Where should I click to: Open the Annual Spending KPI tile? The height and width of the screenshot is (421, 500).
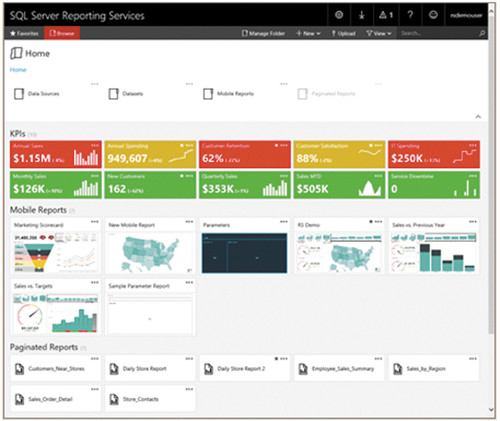pyautogui.click(x=150, y=154)
